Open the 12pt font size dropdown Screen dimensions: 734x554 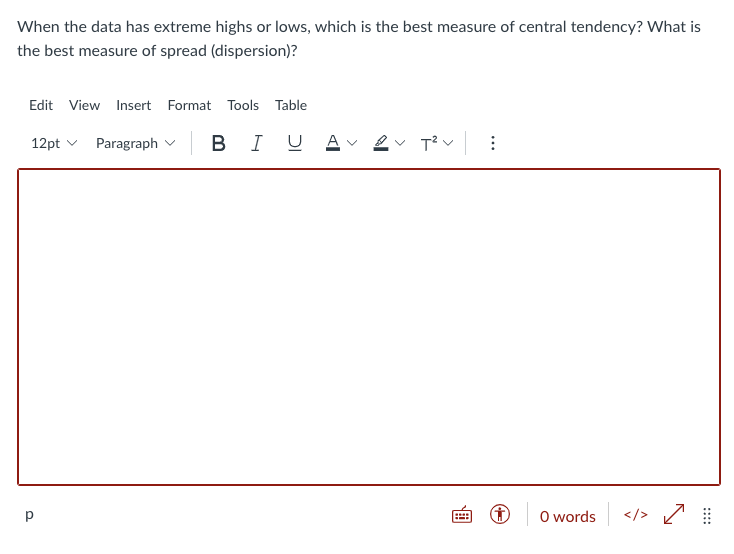54,143
